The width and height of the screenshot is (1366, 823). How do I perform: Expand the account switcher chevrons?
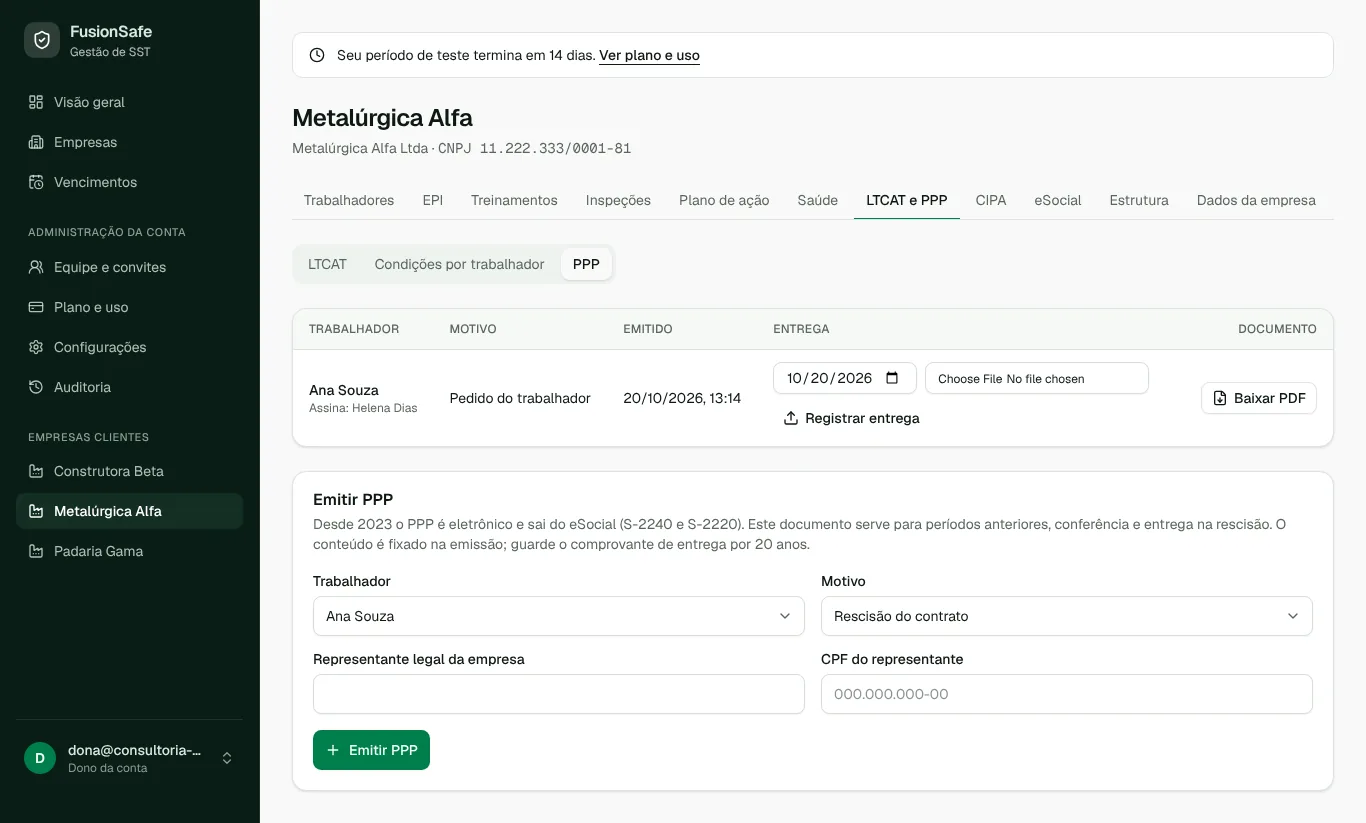(x=227, y=758)
